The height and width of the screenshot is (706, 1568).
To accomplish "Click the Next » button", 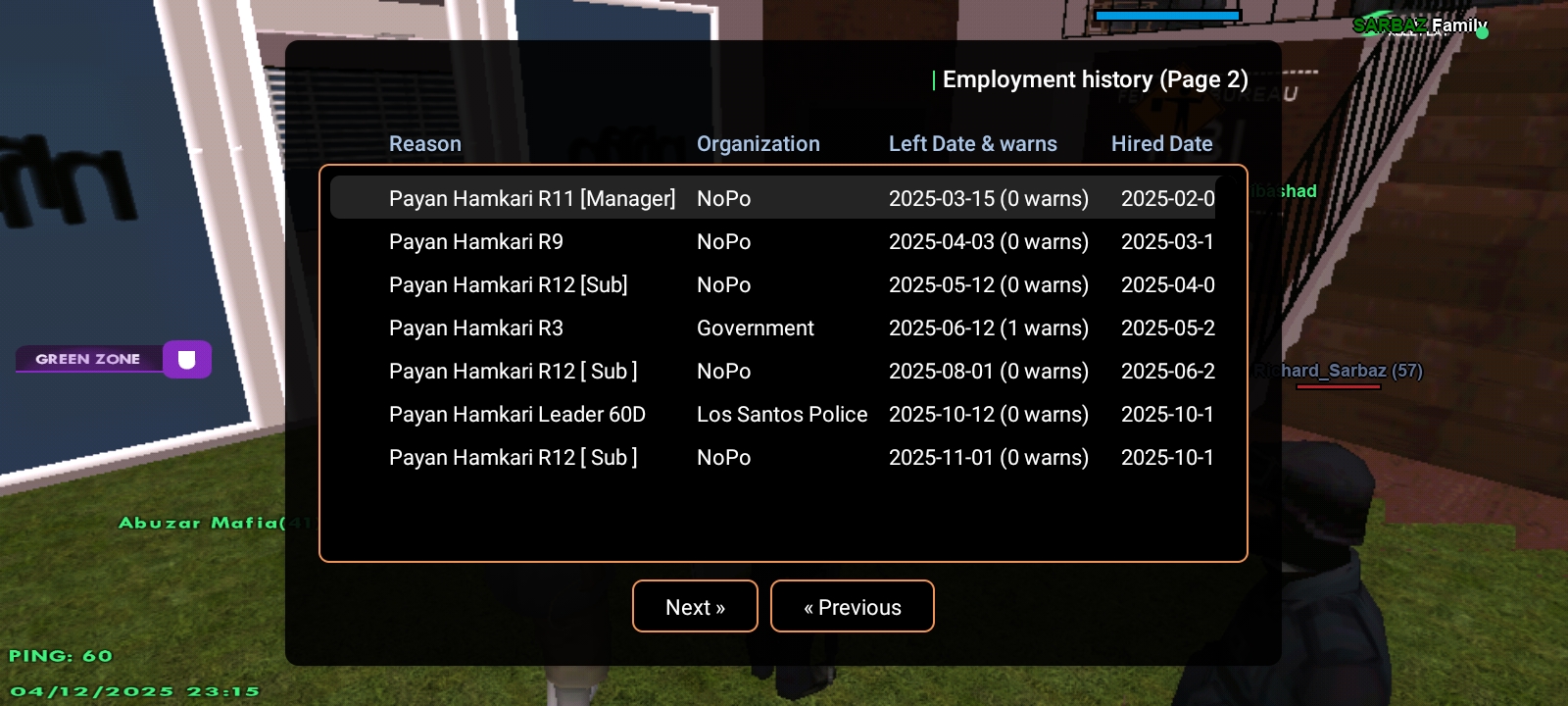I will pyautogui.click(x=695, y=607).
